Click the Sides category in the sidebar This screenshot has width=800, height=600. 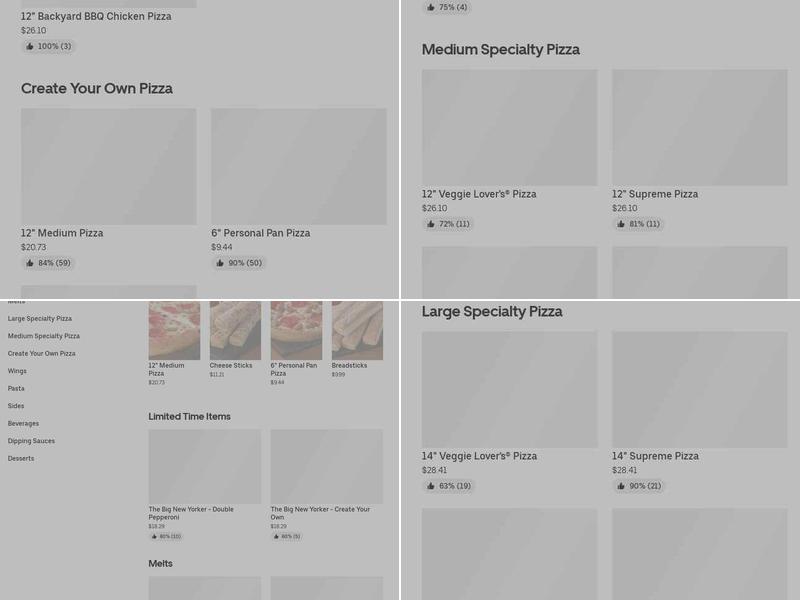(x=18, y=406)
